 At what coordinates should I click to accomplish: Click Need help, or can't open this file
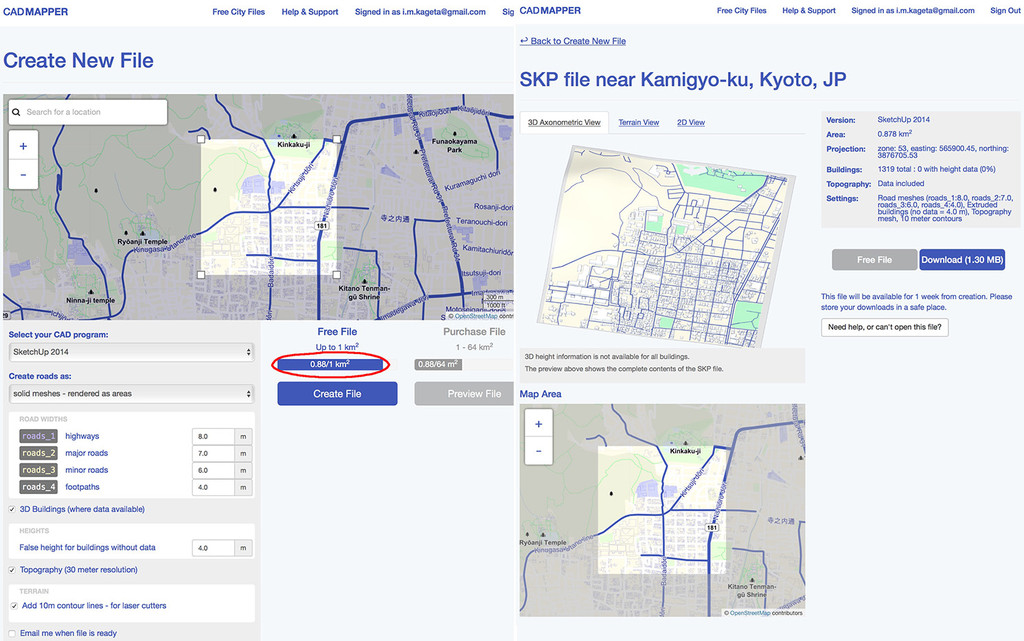point(885,327)
